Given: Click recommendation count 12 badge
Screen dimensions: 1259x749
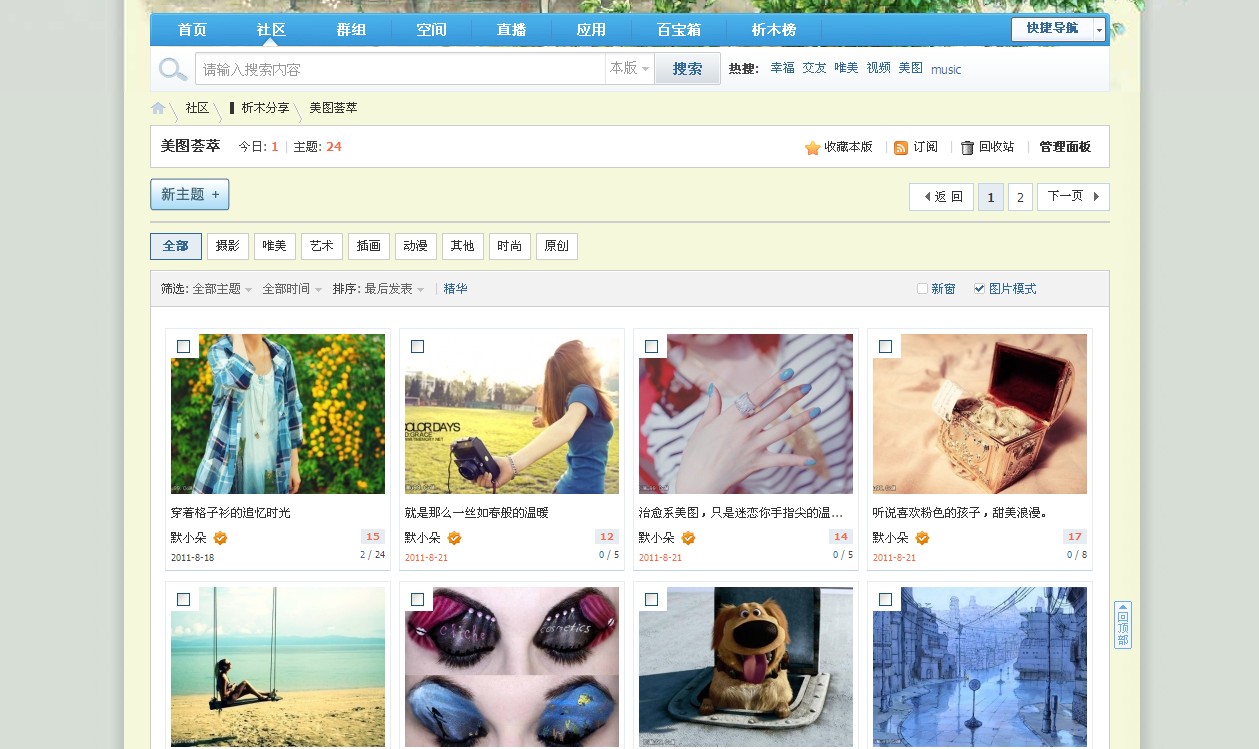Looking at the screenshot, I should click(x=607, y=537).
